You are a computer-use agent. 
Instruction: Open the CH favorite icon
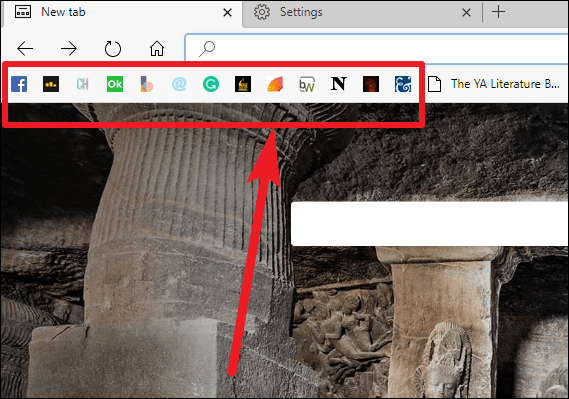pos(83,84)
